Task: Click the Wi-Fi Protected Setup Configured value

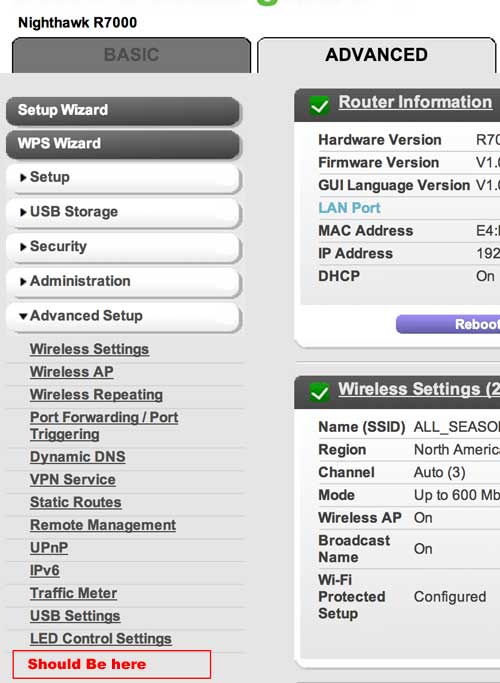Action: (x=450, y=597)
